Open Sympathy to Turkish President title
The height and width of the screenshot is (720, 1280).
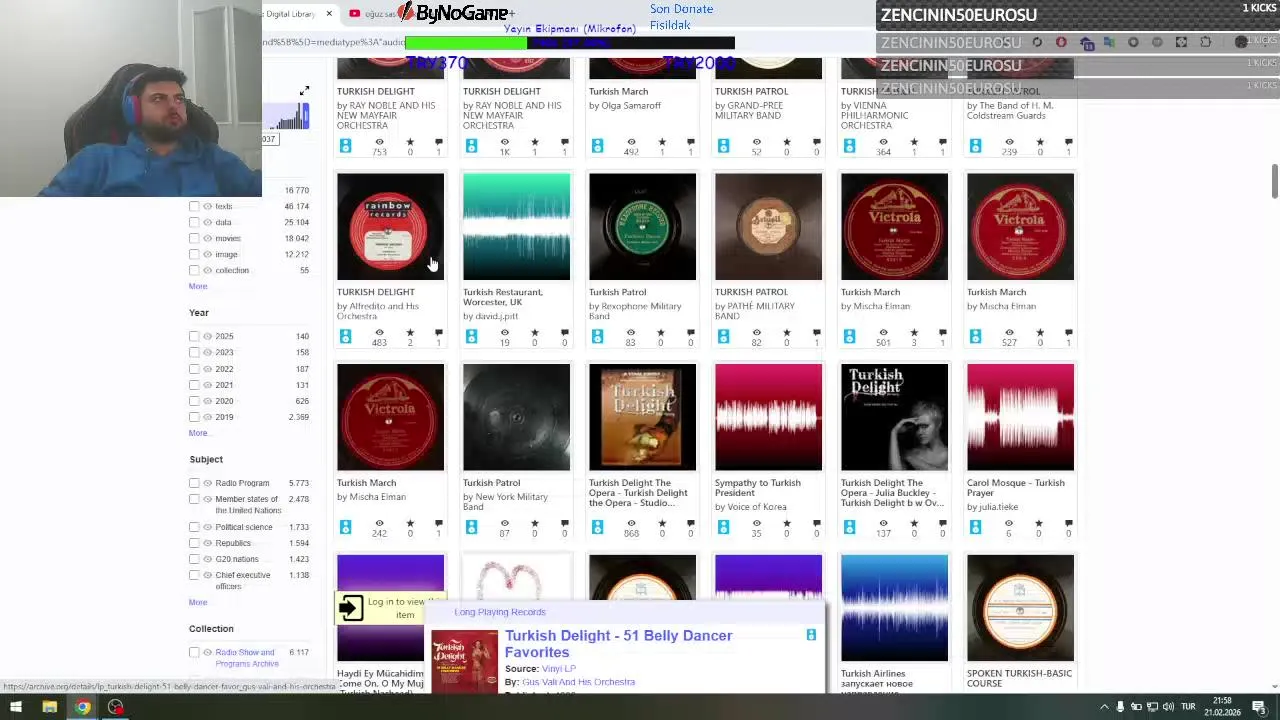point(757,488)
